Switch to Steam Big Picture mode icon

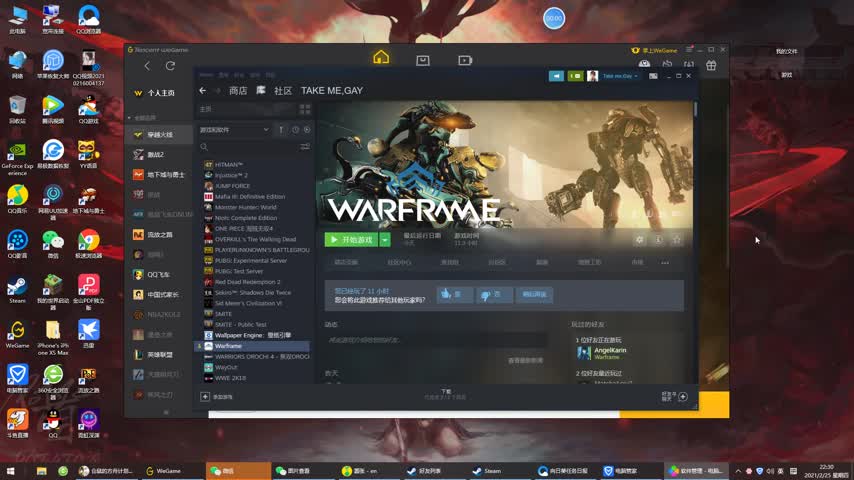pyautogui.click(x=653, y=76)
